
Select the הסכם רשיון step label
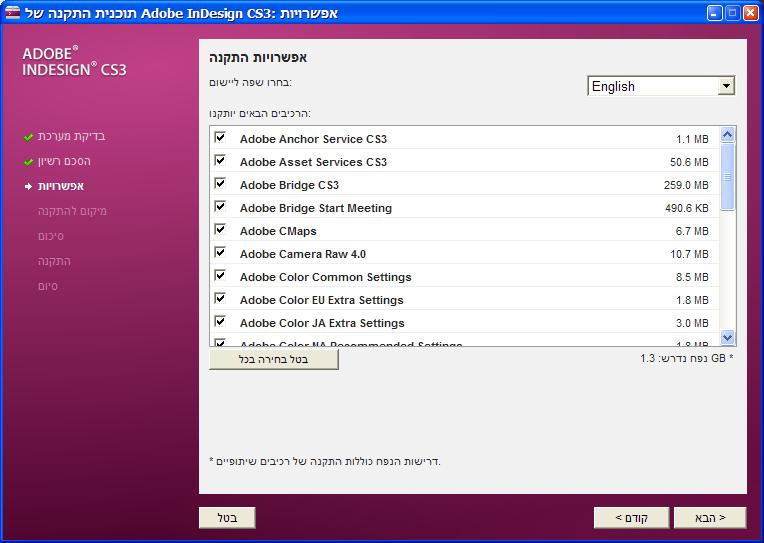tap(64, 161)
